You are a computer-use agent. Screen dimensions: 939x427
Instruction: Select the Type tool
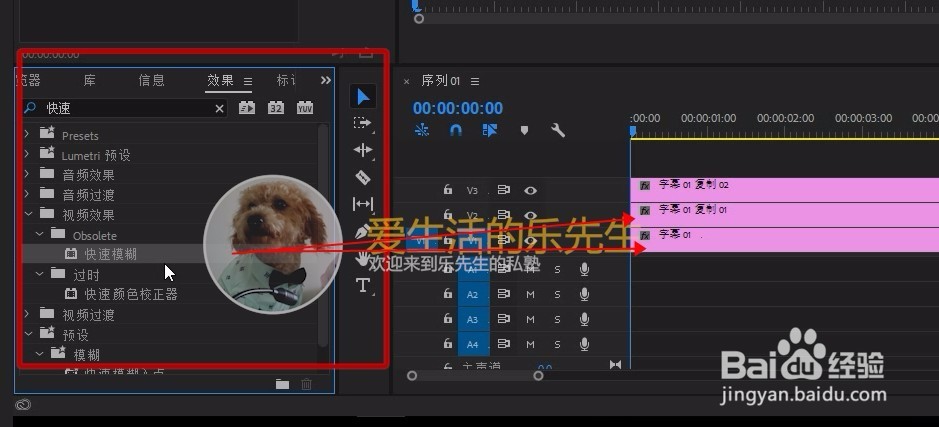click(x=362, y=285)
